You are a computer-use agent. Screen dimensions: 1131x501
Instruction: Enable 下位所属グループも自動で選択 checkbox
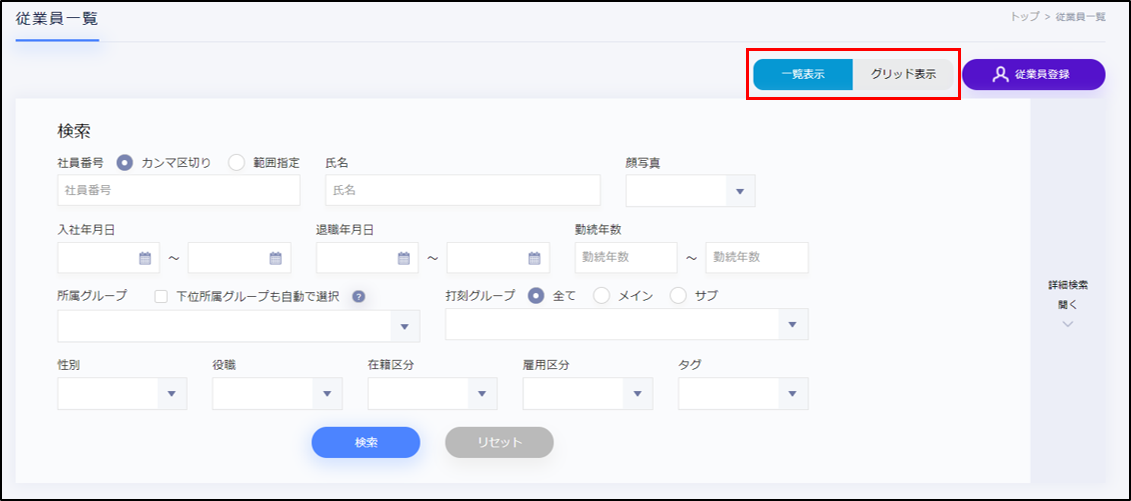pyautogui.click(x=161, y=296)
